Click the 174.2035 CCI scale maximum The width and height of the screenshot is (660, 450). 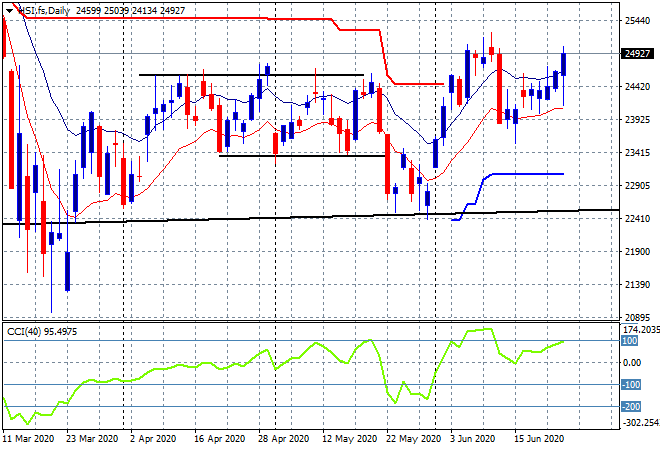click(x=641, y=329)
